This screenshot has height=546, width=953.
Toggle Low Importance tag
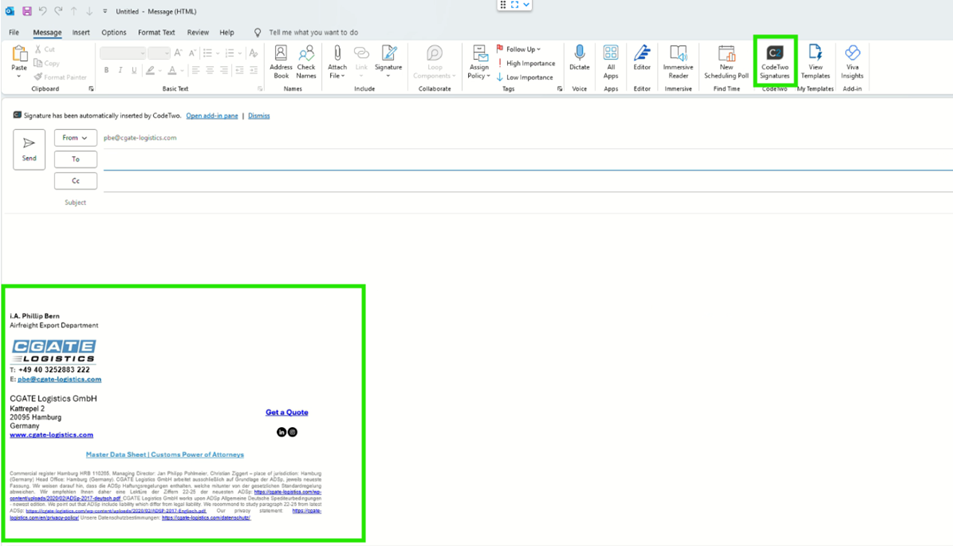[525, 77]
